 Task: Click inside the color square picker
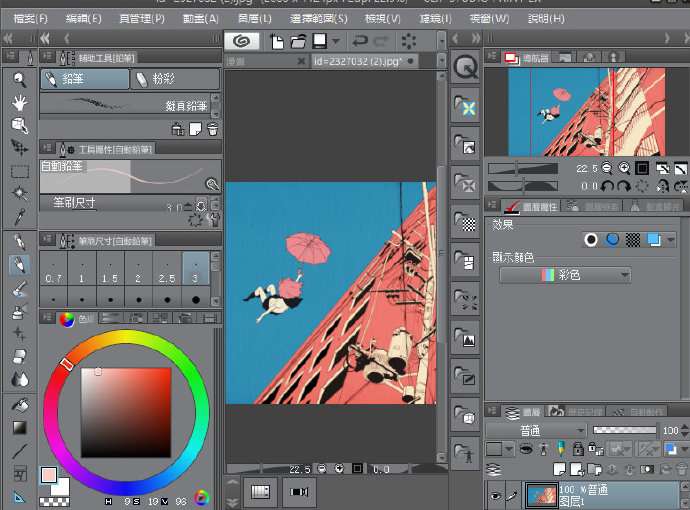(x=125, y=410)
